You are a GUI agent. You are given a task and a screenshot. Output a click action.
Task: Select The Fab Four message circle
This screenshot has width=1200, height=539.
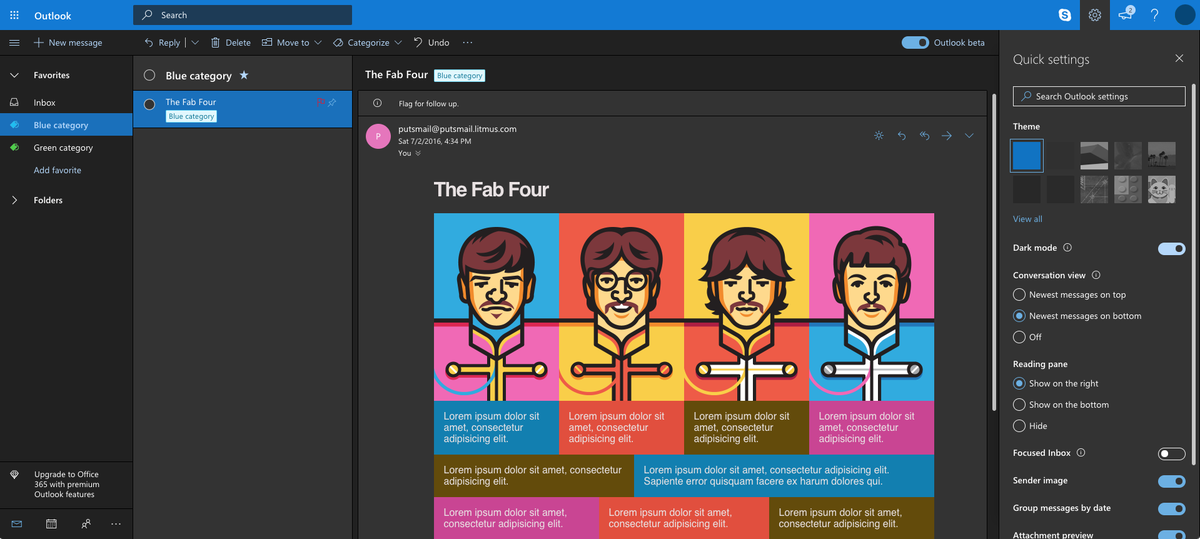coord(150,104)
